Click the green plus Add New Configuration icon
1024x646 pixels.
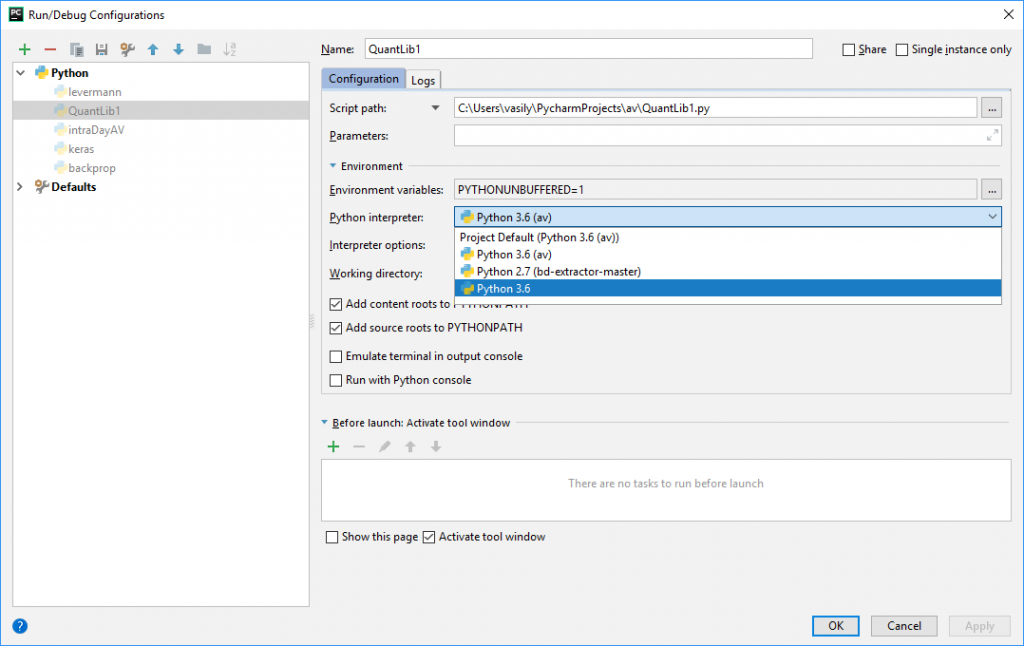24,49
